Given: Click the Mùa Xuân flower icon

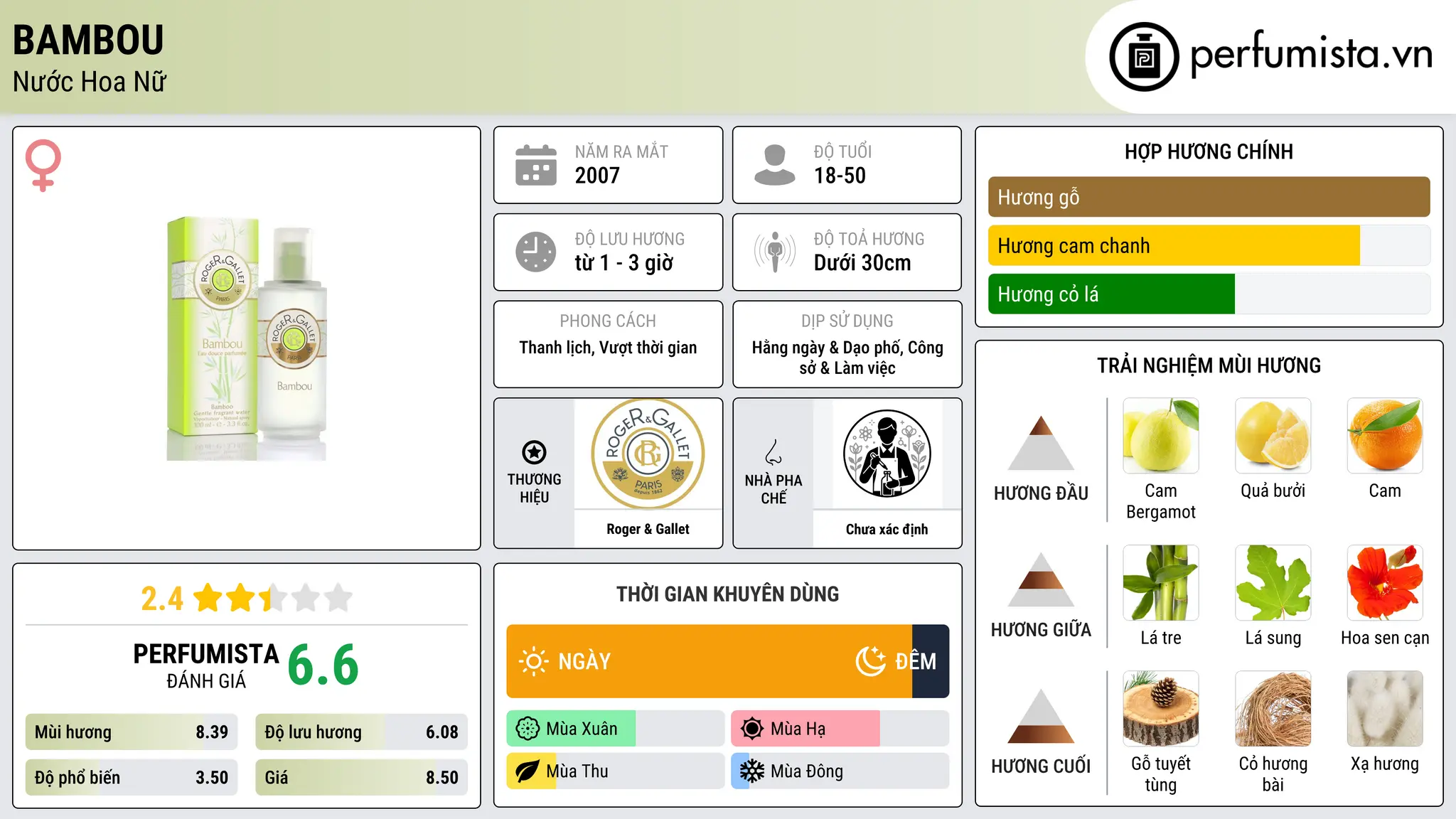Looking at the screenshot, I should click(x=528, y=729).
